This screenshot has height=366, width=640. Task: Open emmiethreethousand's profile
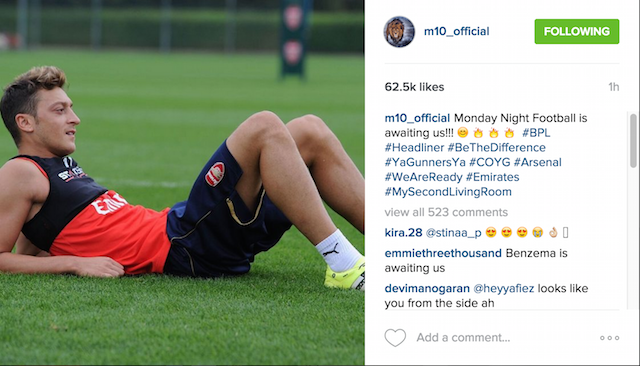point(443,253)
